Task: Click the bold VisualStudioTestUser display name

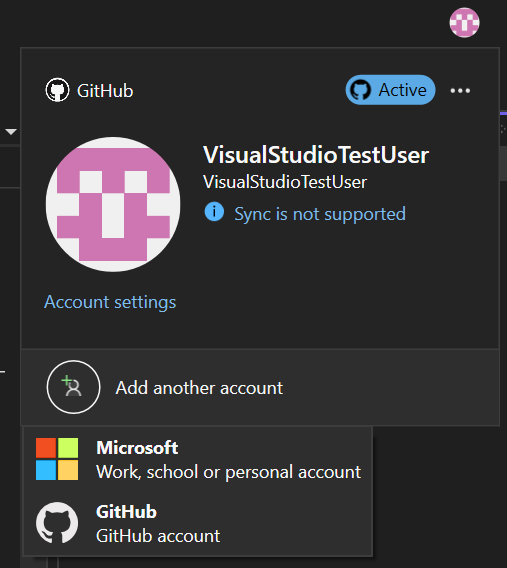Action: point(316,155)
